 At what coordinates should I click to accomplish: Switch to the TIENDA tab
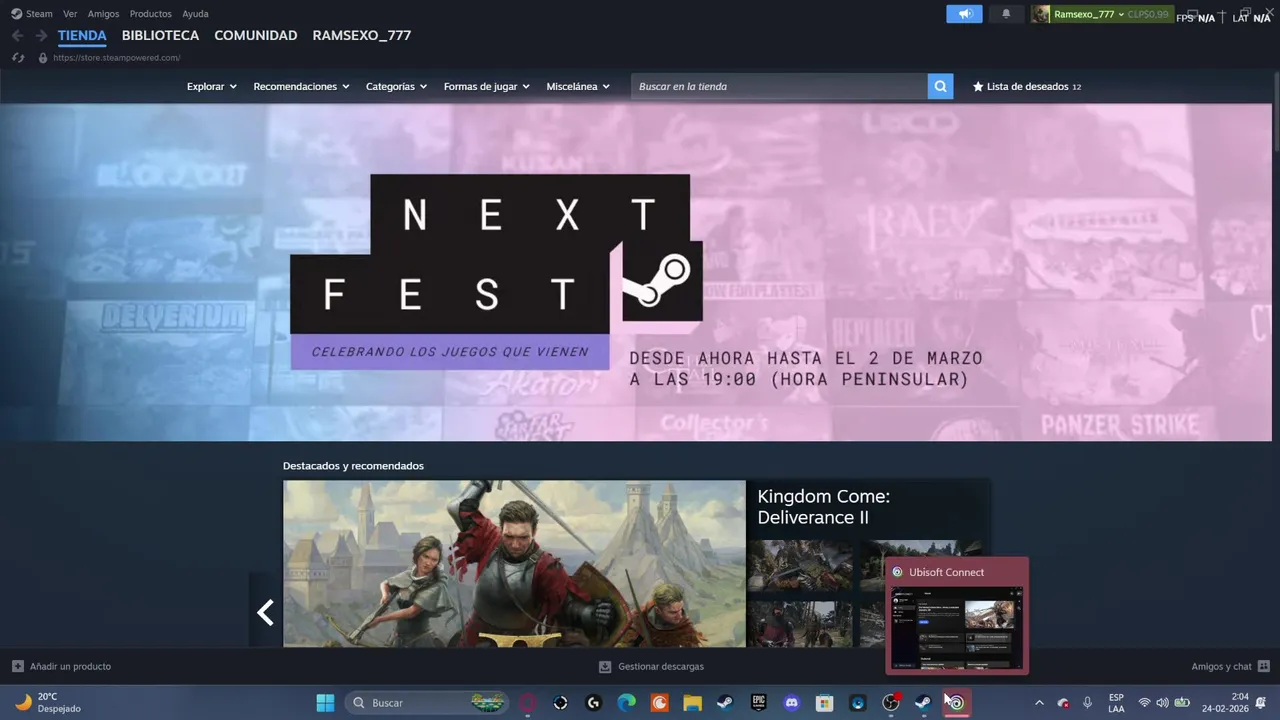pyautogui.click(x=82, y=35)
